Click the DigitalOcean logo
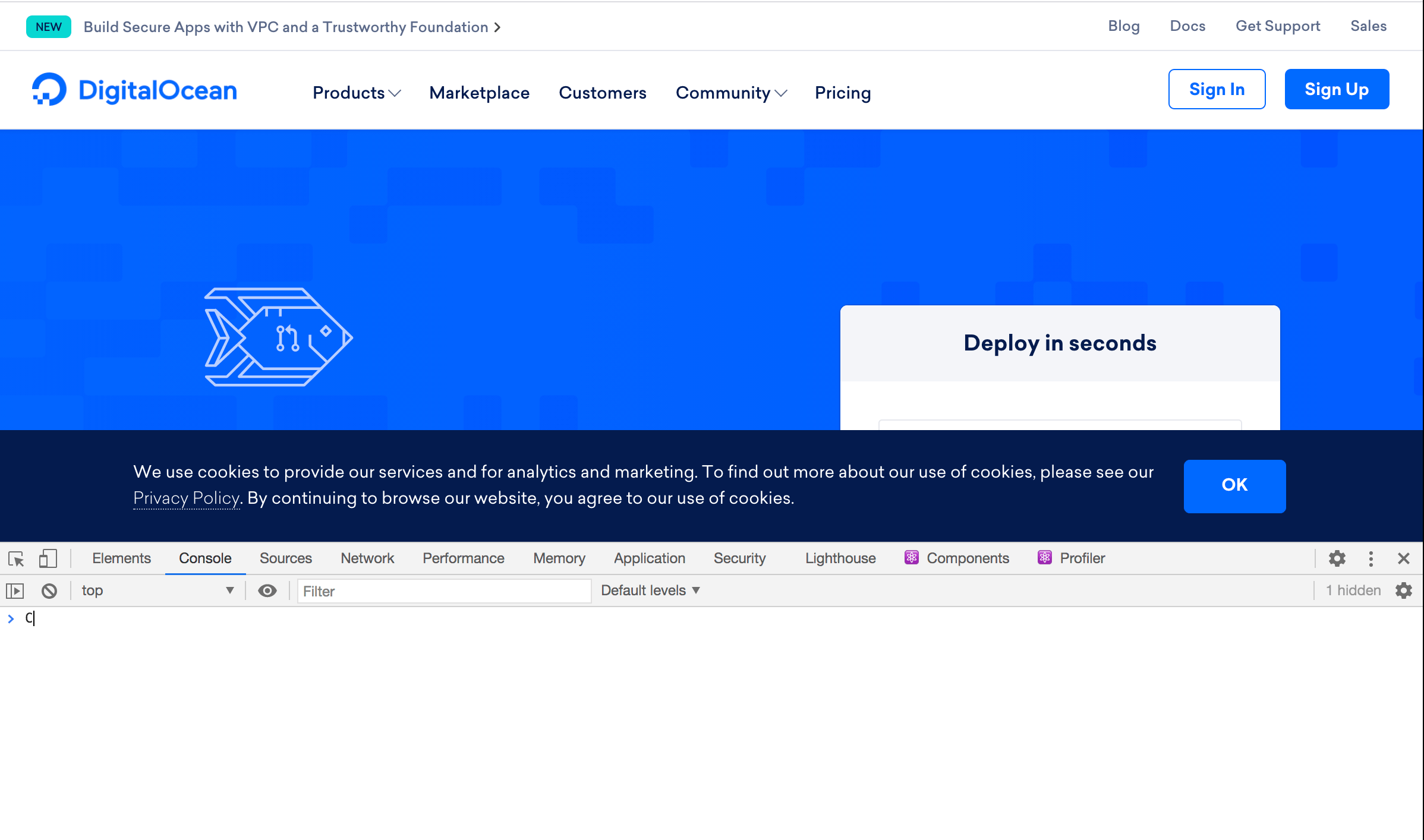Viewport: 1424px width, 840px height. pos(134,90)
